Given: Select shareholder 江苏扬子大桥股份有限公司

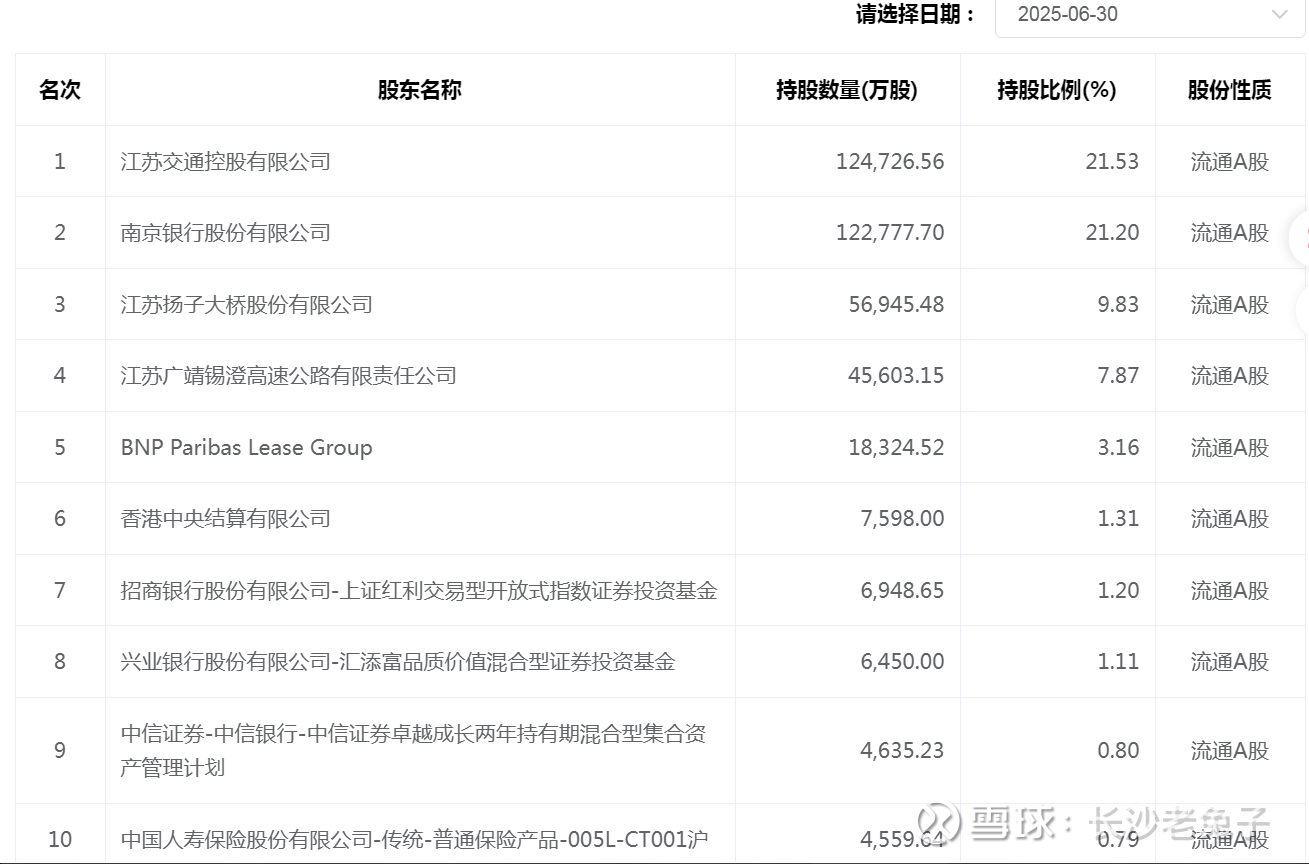Looking at the screenshot, I should pyautogui.click(x=247, y=304).
